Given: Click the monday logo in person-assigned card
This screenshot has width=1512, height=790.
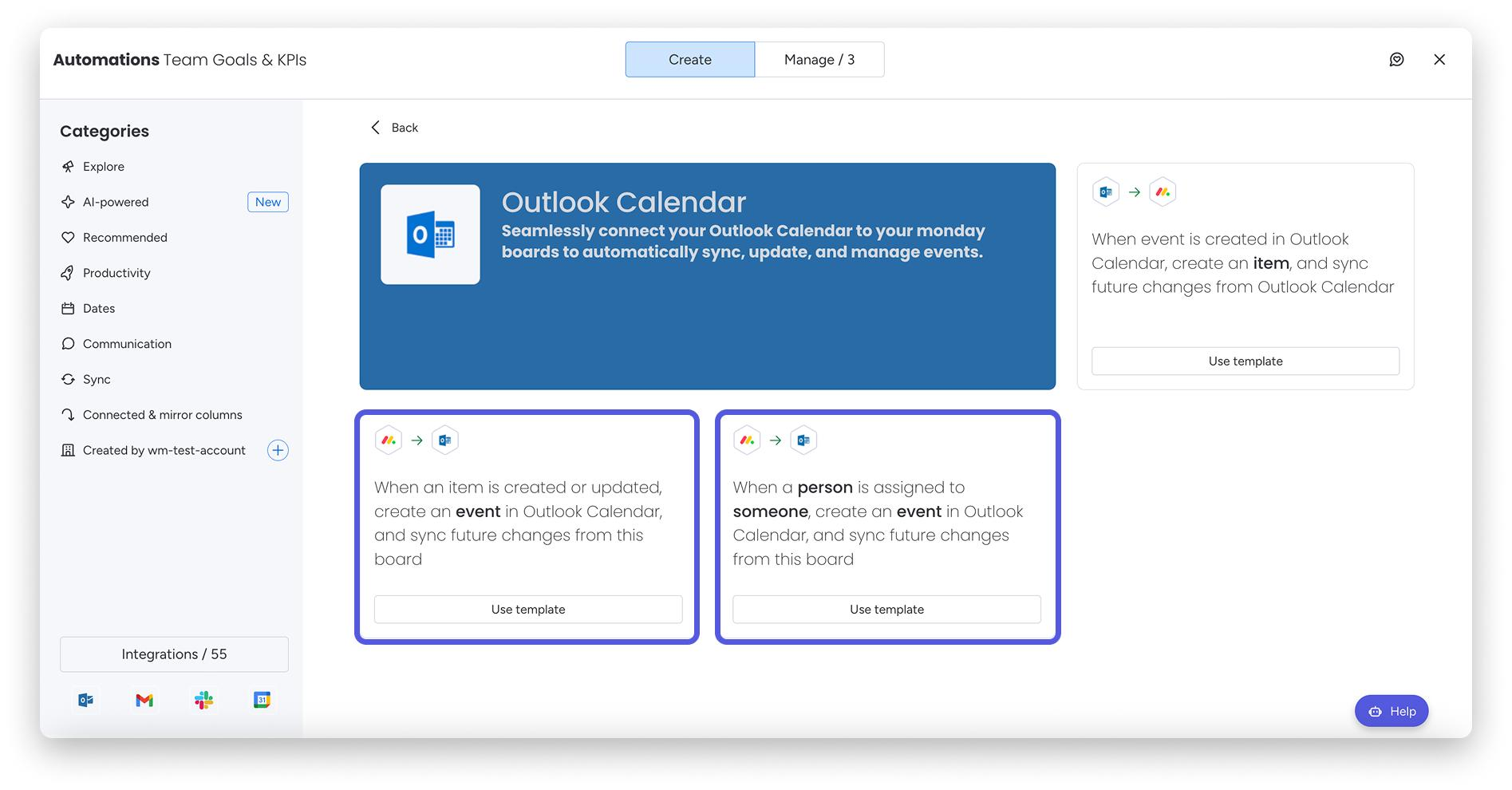Looking at the screenshot, I should pos(747,440).
